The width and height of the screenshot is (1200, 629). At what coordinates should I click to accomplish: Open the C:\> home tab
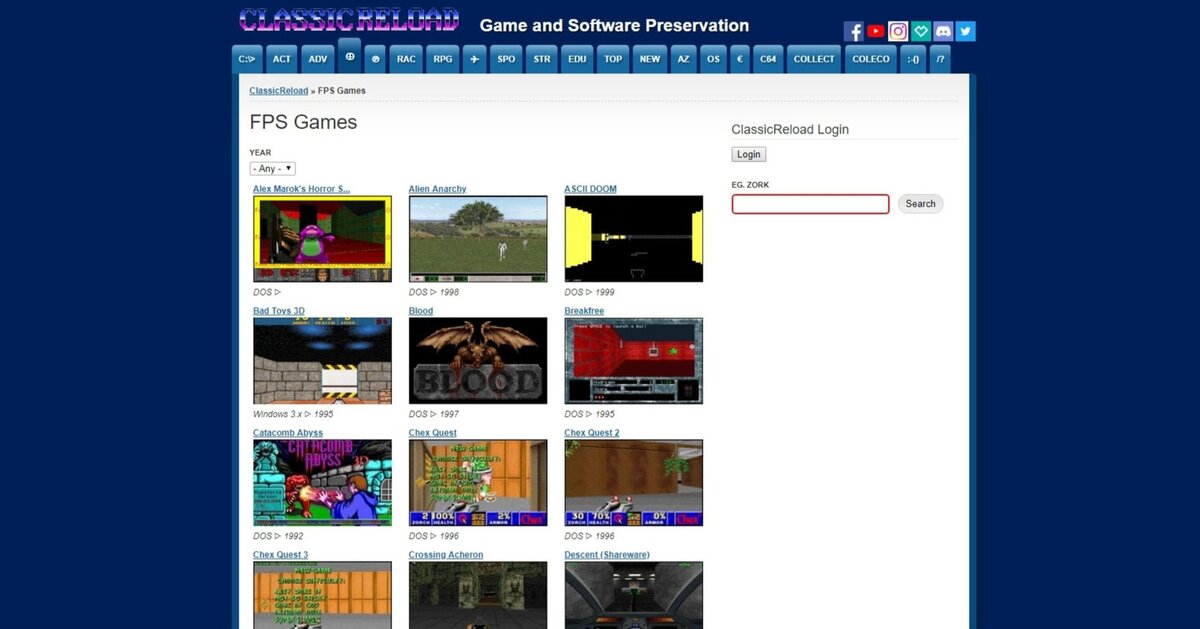pos(248,59)
